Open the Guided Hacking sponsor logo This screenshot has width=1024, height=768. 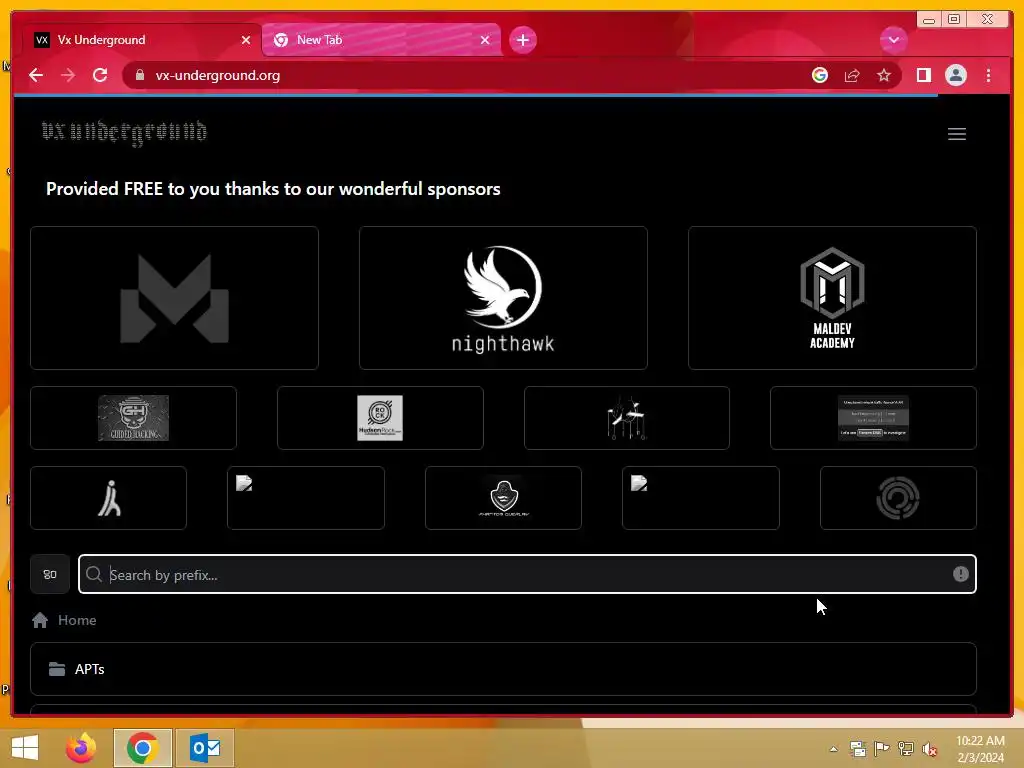pyautogui.click(x=133, y=418)
